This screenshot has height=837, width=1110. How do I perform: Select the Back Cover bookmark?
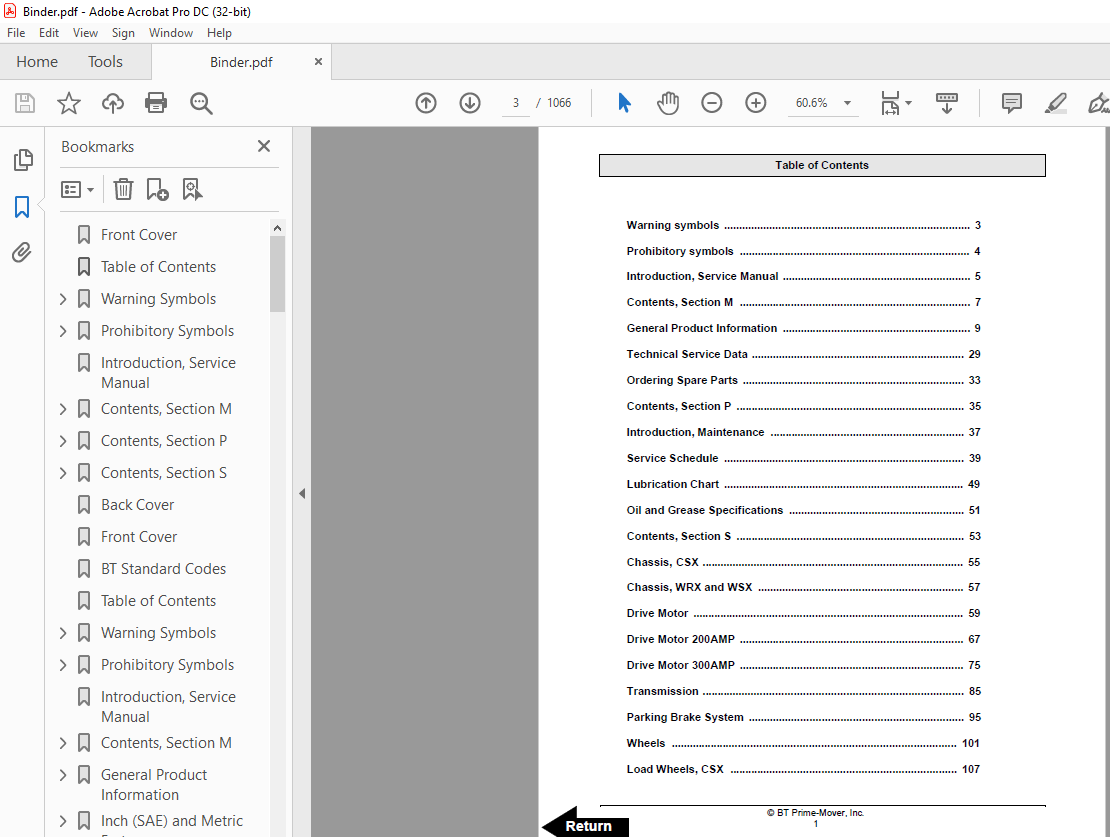click(137, 505)
